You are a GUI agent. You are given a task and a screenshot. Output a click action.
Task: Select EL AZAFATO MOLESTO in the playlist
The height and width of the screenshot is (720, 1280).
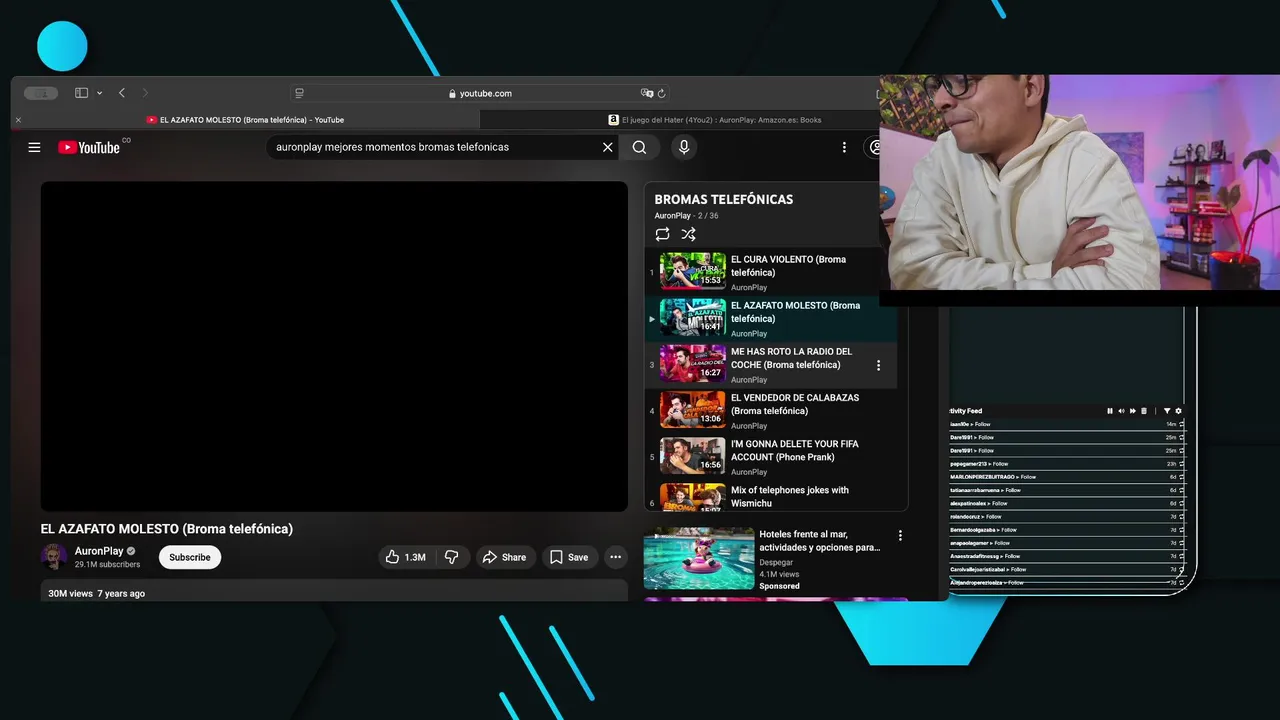[x=770, y=318]
